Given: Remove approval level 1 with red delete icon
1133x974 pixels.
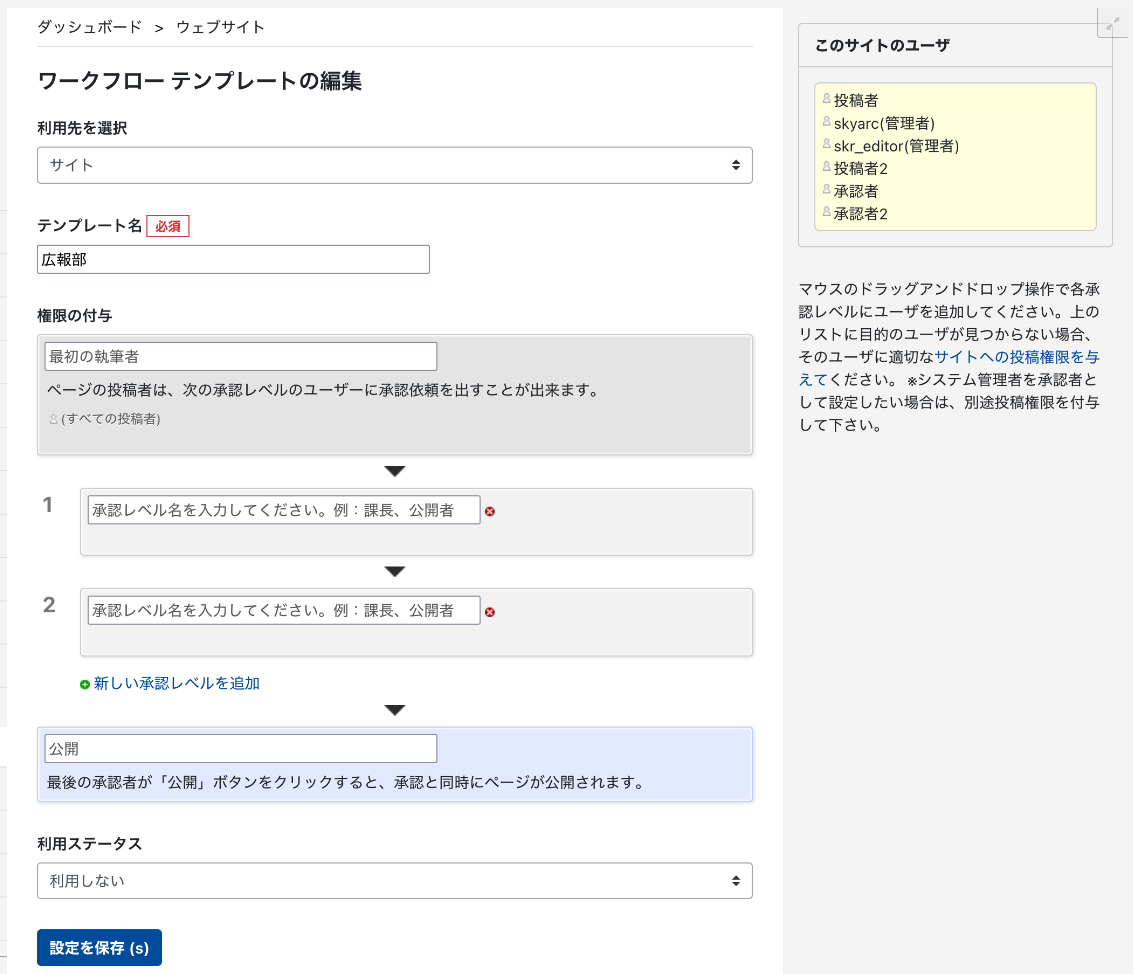Looking at the screenshot, I should tap(490, 511).
